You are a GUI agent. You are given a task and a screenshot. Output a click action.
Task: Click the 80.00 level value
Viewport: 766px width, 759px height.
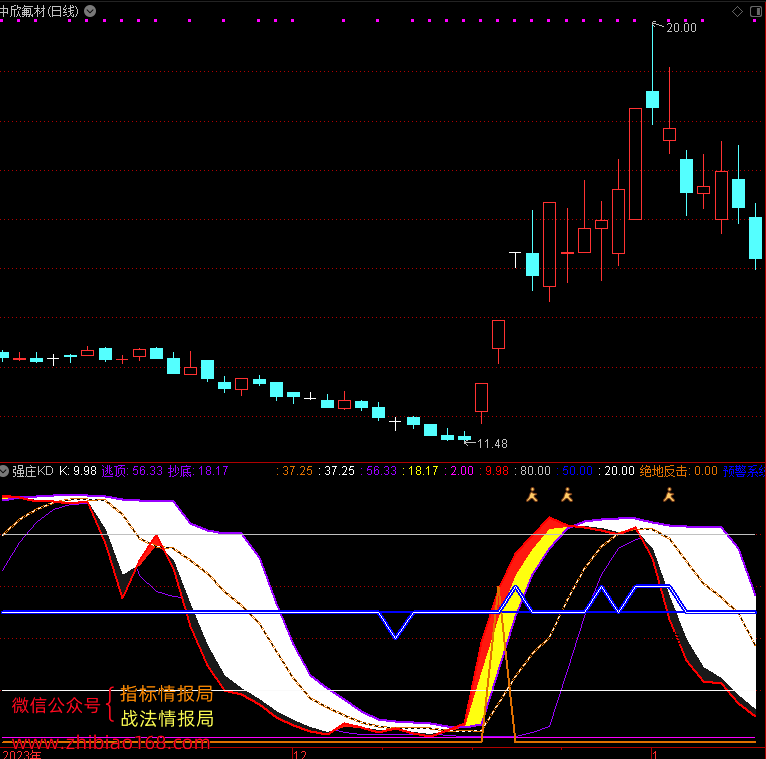[535, 471]
